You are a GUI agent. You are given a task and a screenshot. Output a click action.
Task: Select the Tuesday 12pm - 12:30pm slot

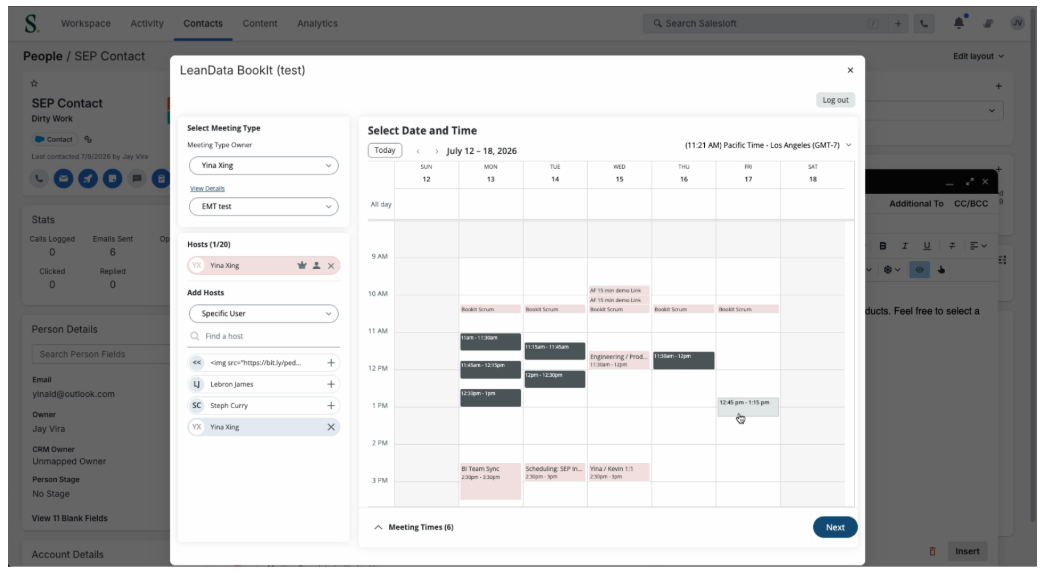[554, 379]
